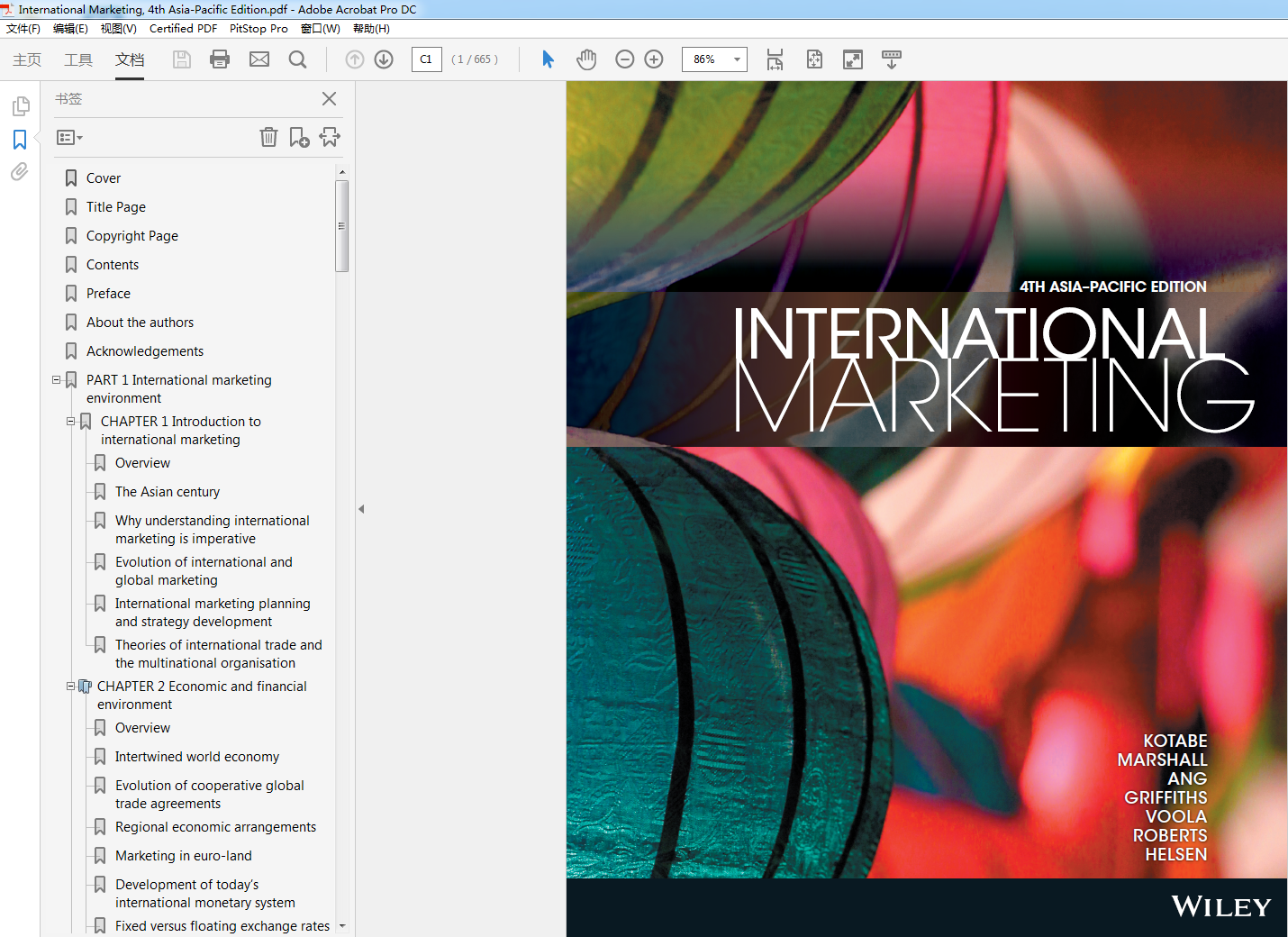Screen dimensions: 1288x937
Task: Find current bookmark icon
Action: click(330, 137)
